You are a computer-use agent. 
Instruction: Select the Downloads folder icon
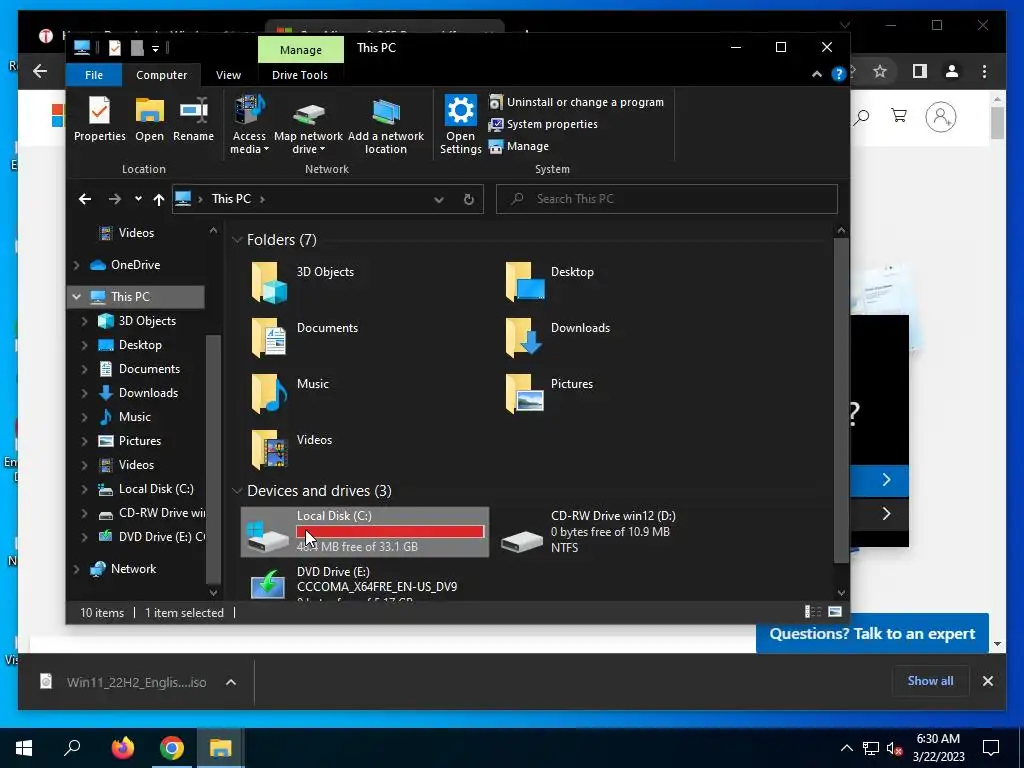click(x=525, y=338)
